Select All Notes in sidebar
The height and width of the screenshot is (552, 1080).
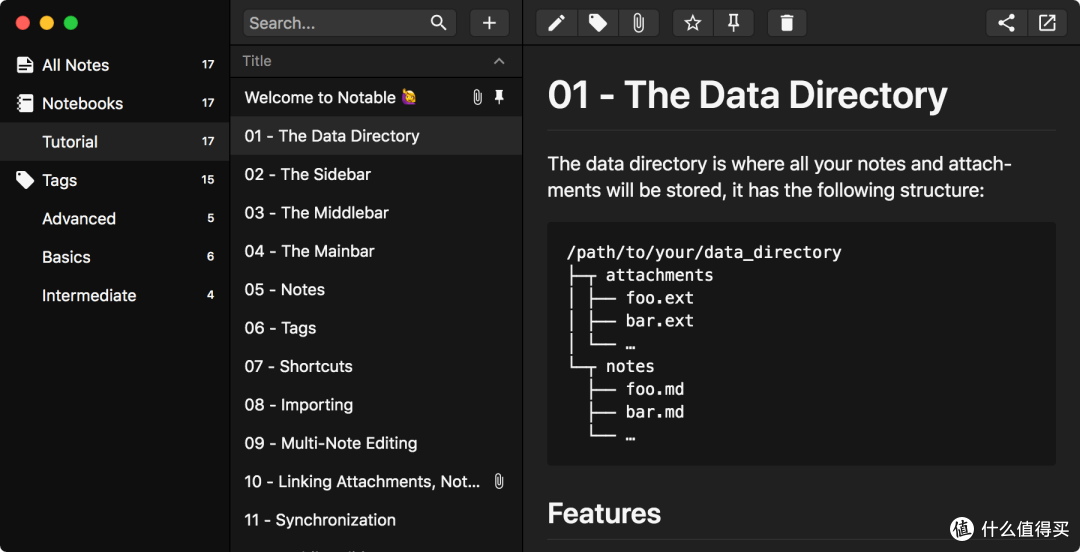114,65
